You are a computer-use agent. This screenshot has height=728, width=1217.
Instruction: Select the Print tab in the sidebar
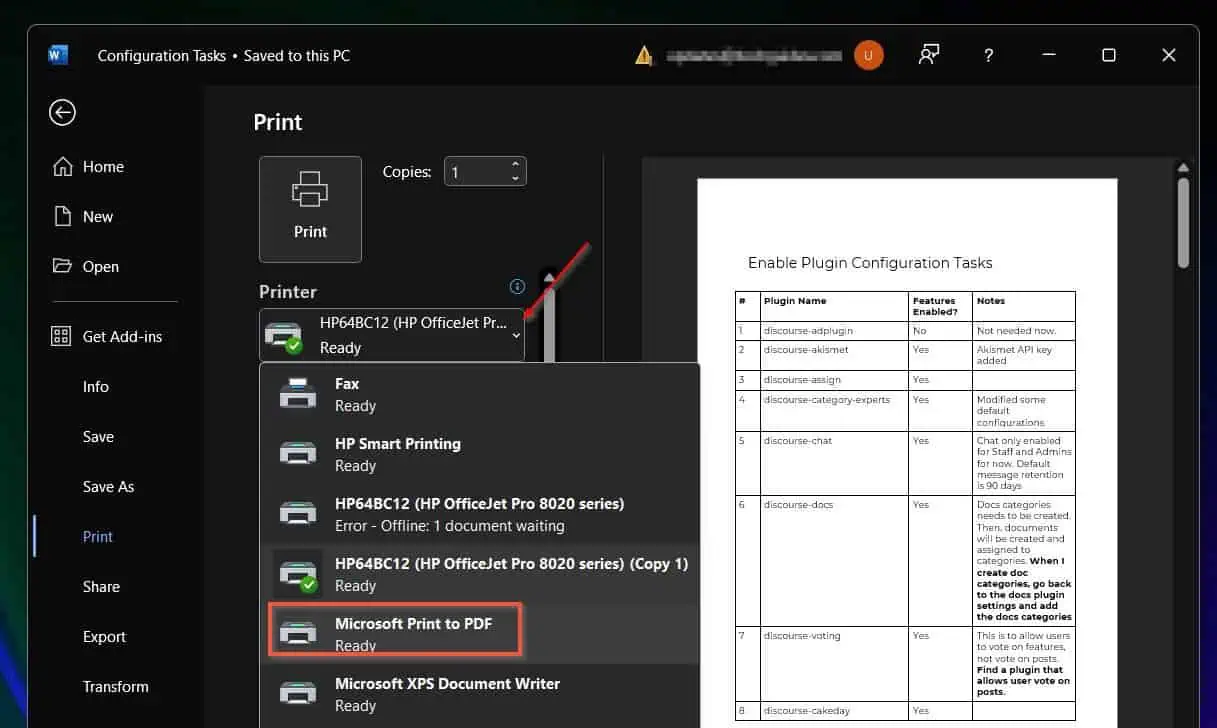click(x=98, y=537)
